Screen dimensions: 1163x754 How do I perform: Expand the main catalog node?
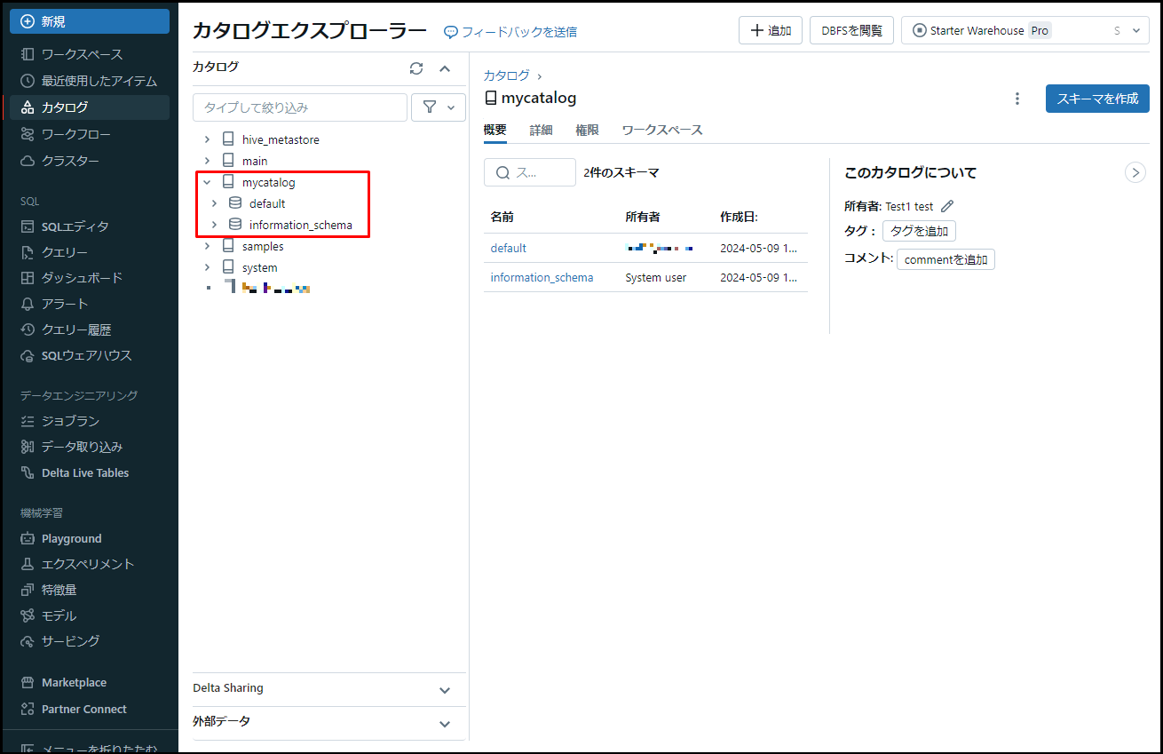click(207, 161)
